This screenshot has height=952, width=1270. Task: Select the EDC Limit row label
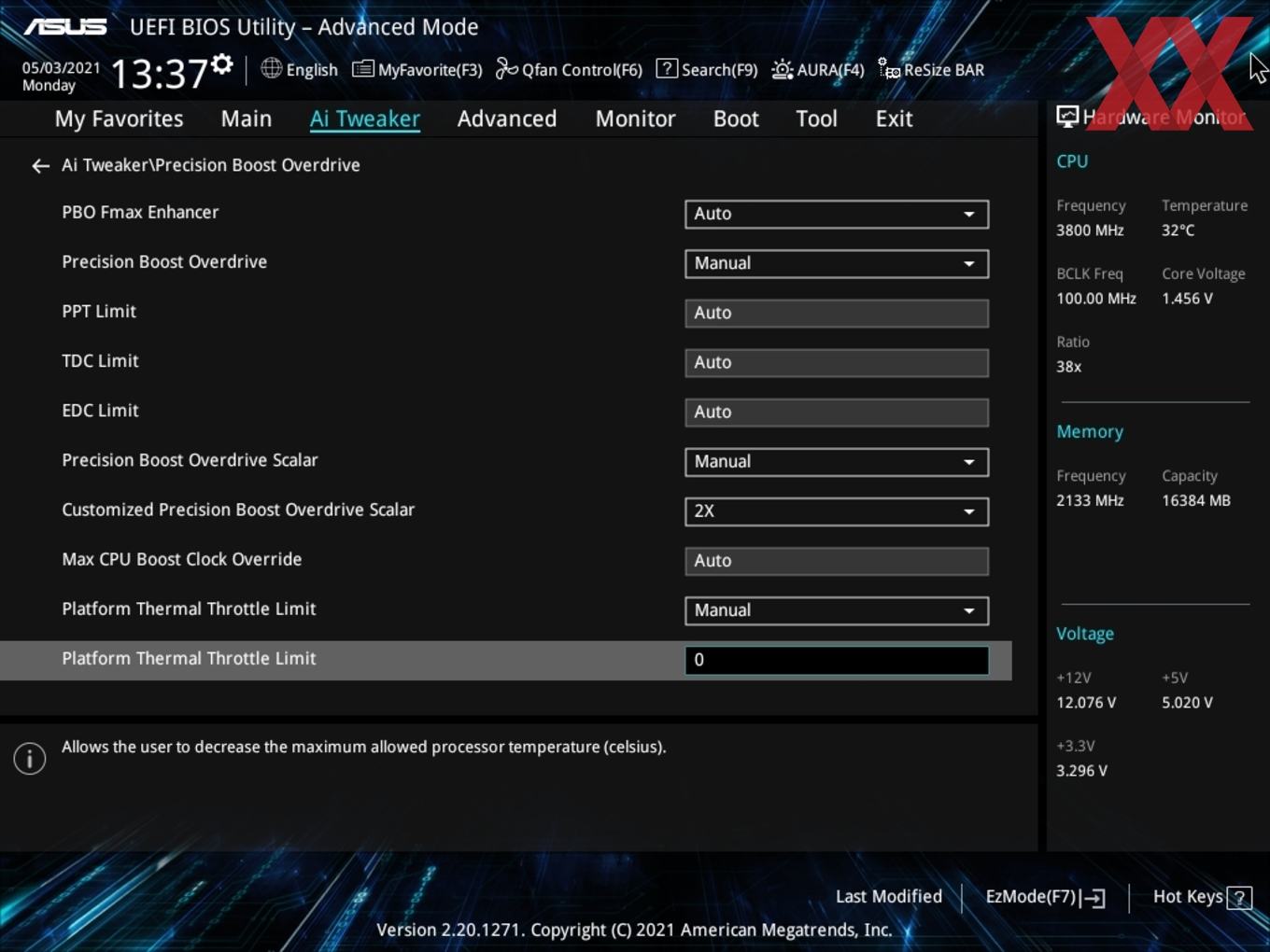pyautogui.click(x=100, y=411)
